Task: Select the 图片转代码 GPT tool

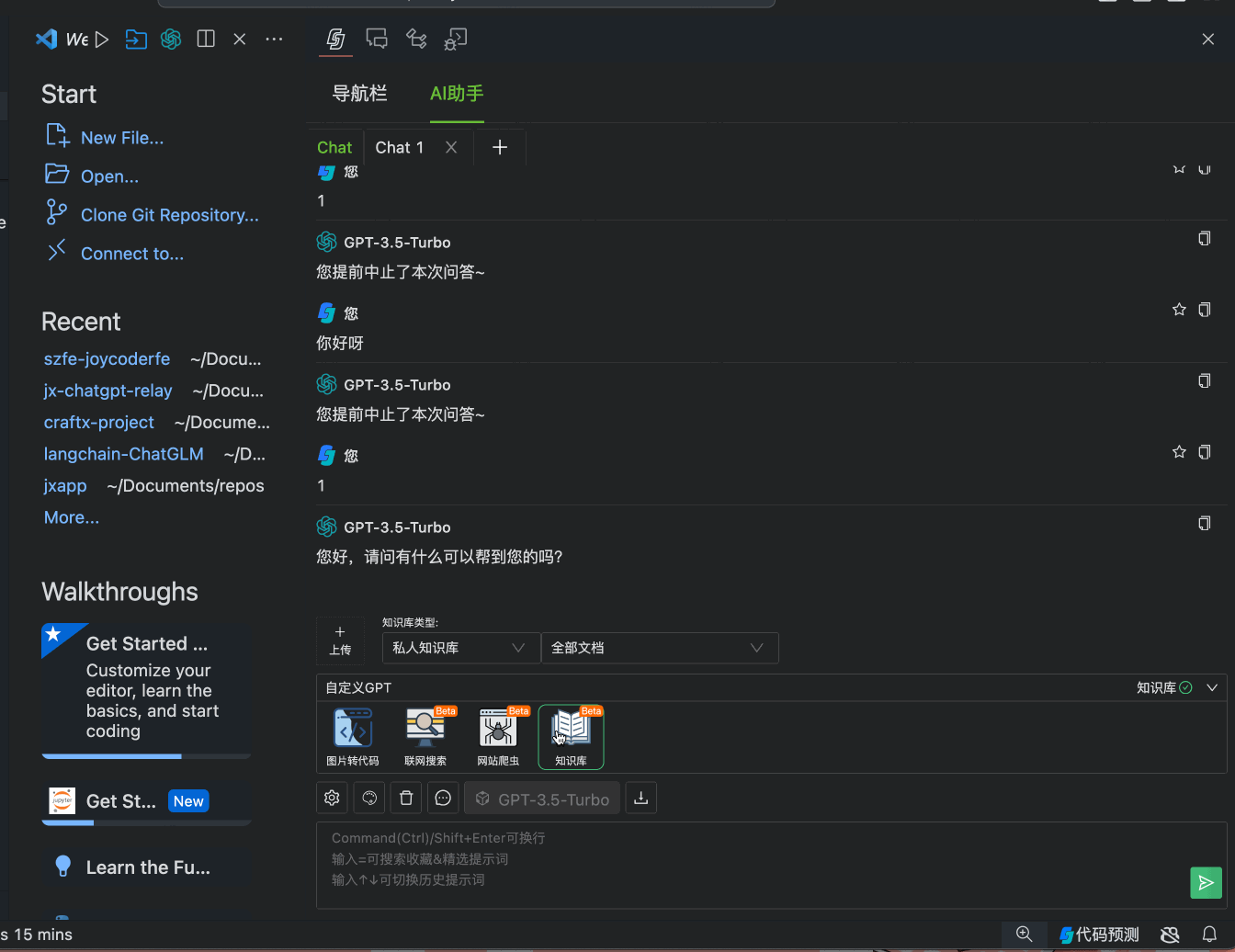Action: pyautogui.click(x=353, y=737)
